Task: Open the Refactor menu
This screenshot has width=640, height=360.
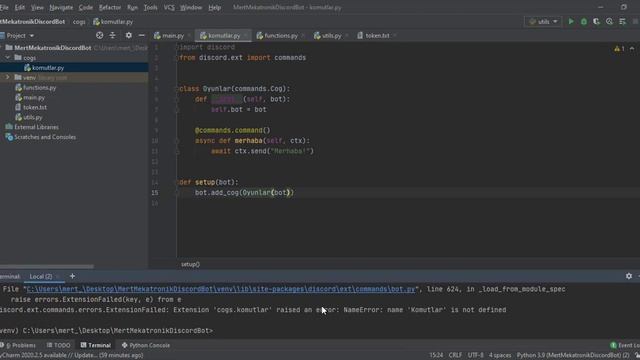Action: [x=110, y=7]
